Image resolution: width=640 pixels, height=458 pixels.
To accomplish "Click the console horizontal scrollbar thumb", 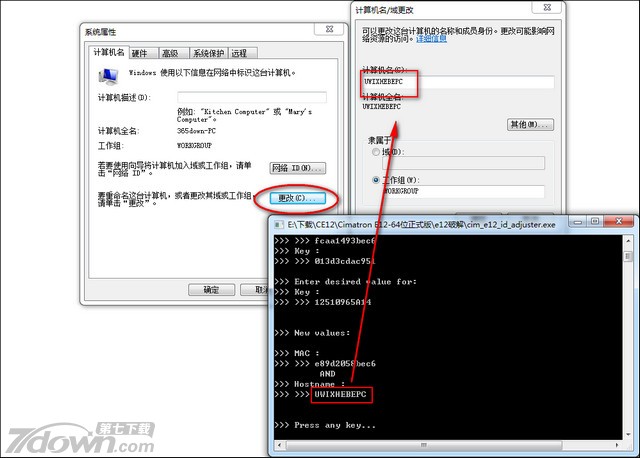I will point(423,445).
